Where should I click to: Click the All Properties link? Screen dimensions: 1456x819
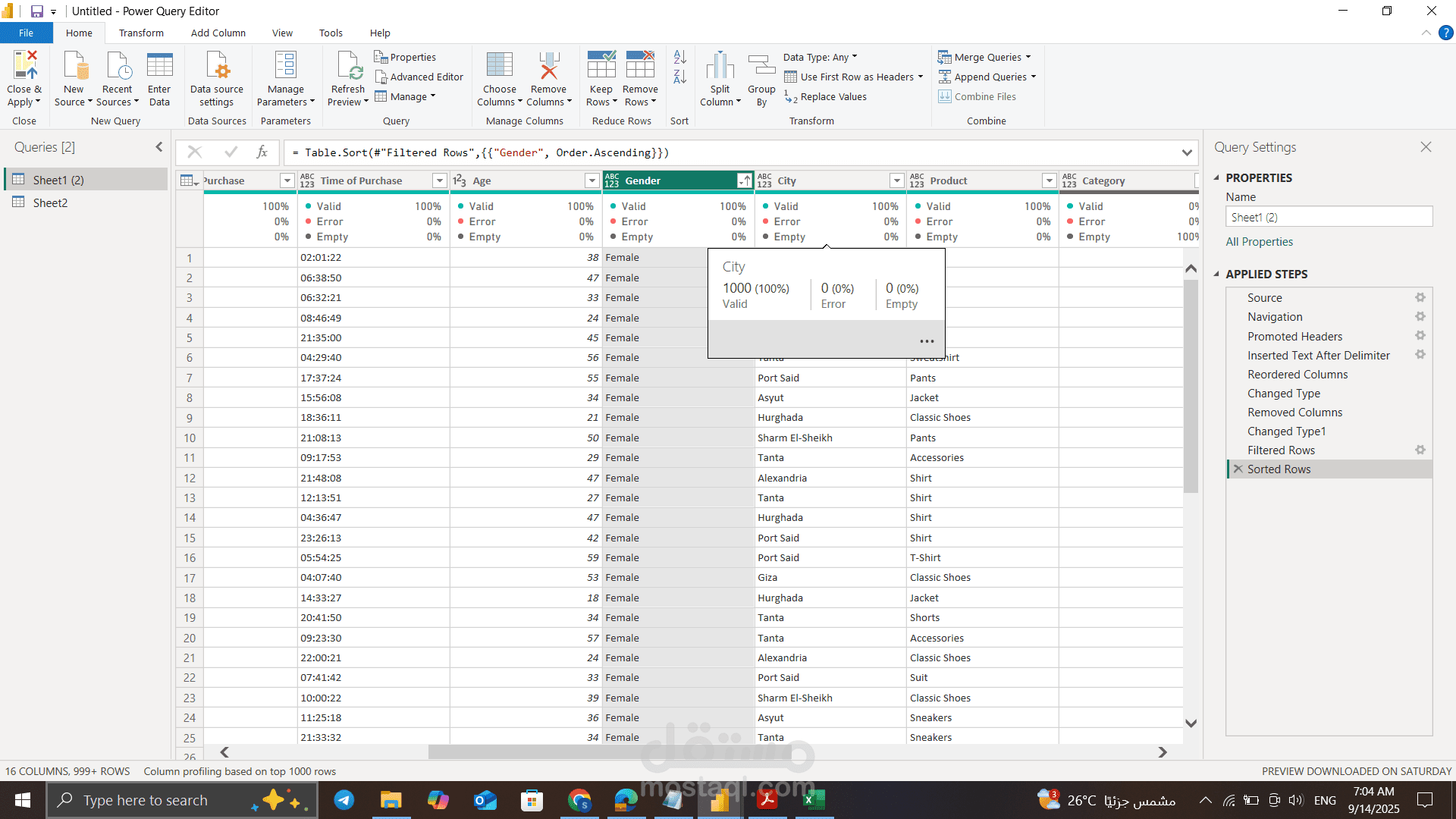click(1259, 241)
